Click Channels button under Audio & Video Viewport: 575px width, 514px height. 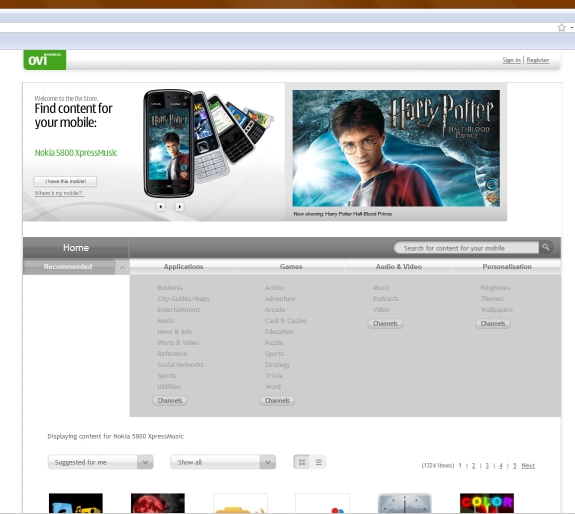[x=385, y=323]
